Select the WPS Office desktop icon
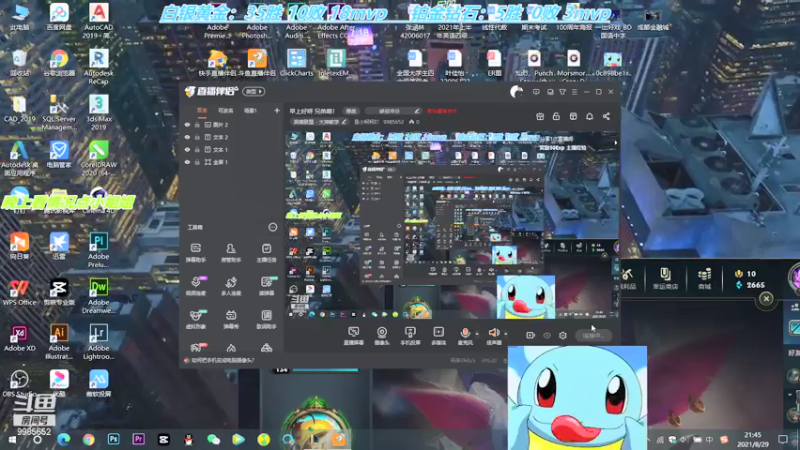 (19, 292)
